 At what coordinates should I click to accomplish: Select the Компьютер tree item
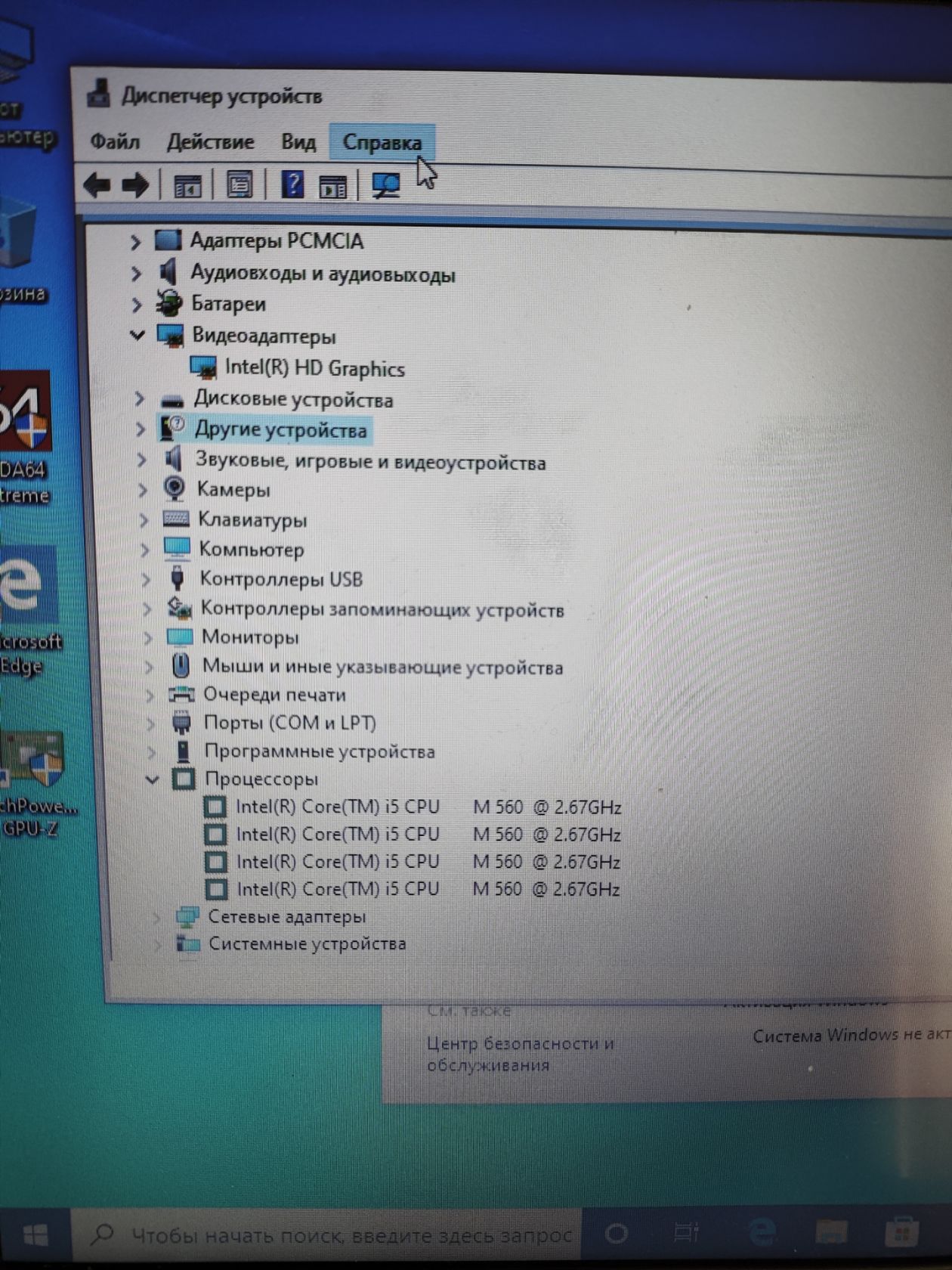(x=252, y=549)
